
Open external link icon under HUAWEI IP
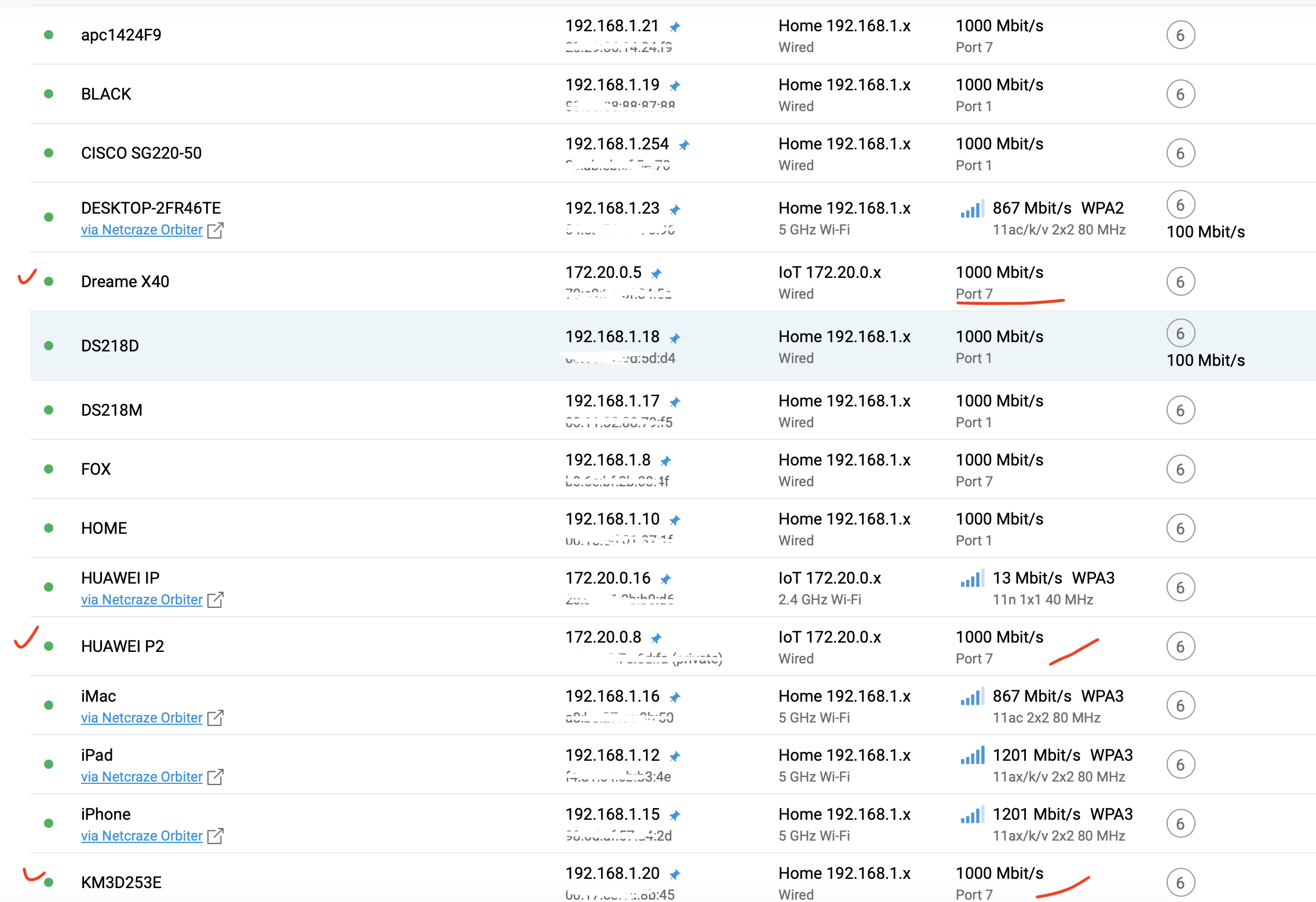click(215, 600)
